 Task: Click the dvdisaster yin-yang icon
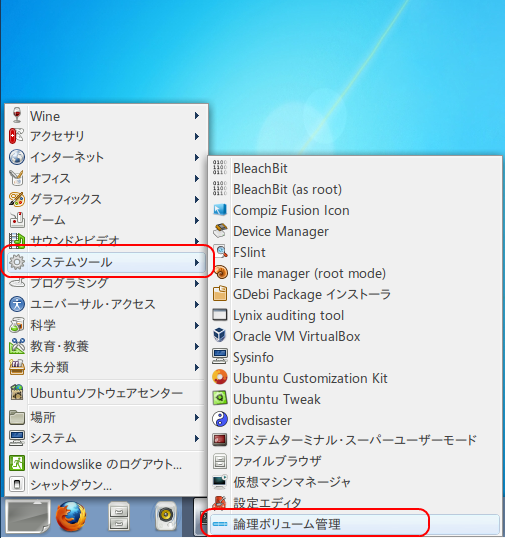tap(220, 420)
